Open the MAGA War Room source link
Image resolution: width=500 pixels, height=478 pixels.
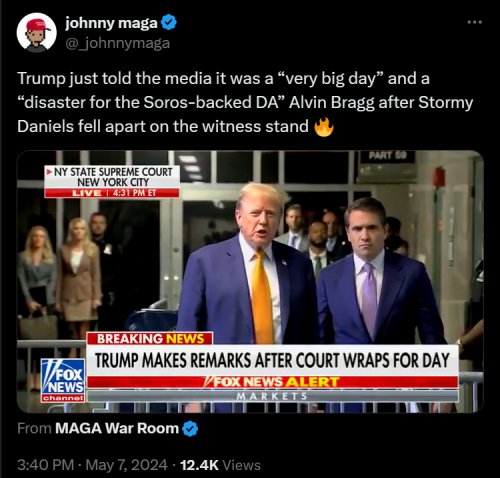click(117, 429)
